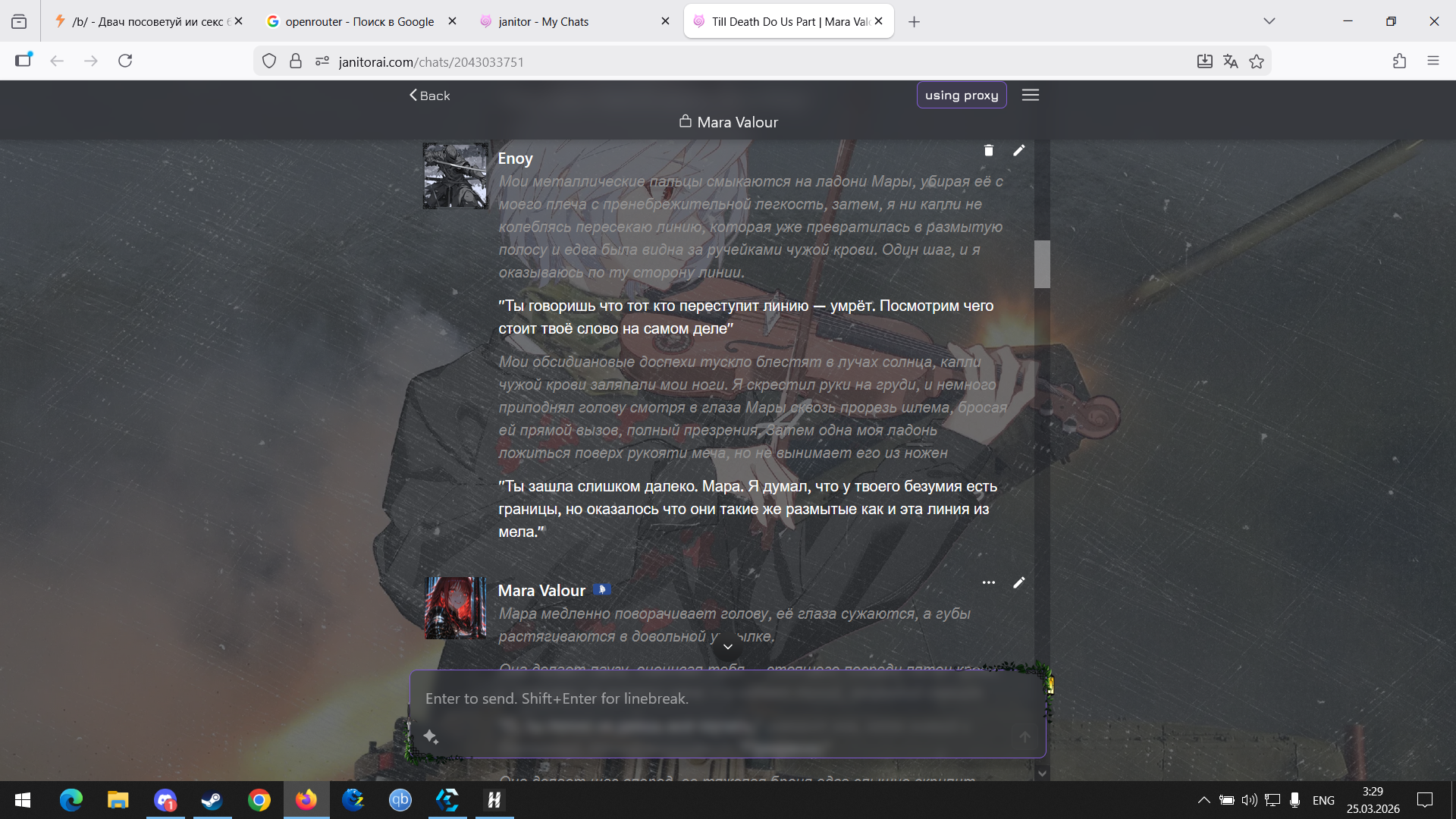Bookmark this page with star icon
1456x819 pixels.
click(x=1257, y=61)
